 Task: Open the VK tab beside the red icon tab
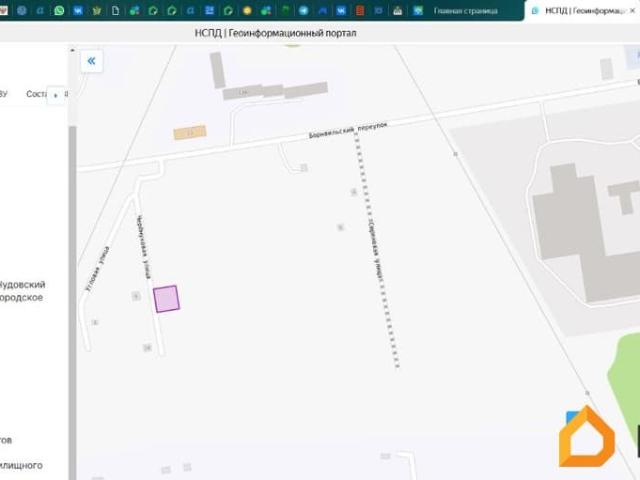[341, 10]
